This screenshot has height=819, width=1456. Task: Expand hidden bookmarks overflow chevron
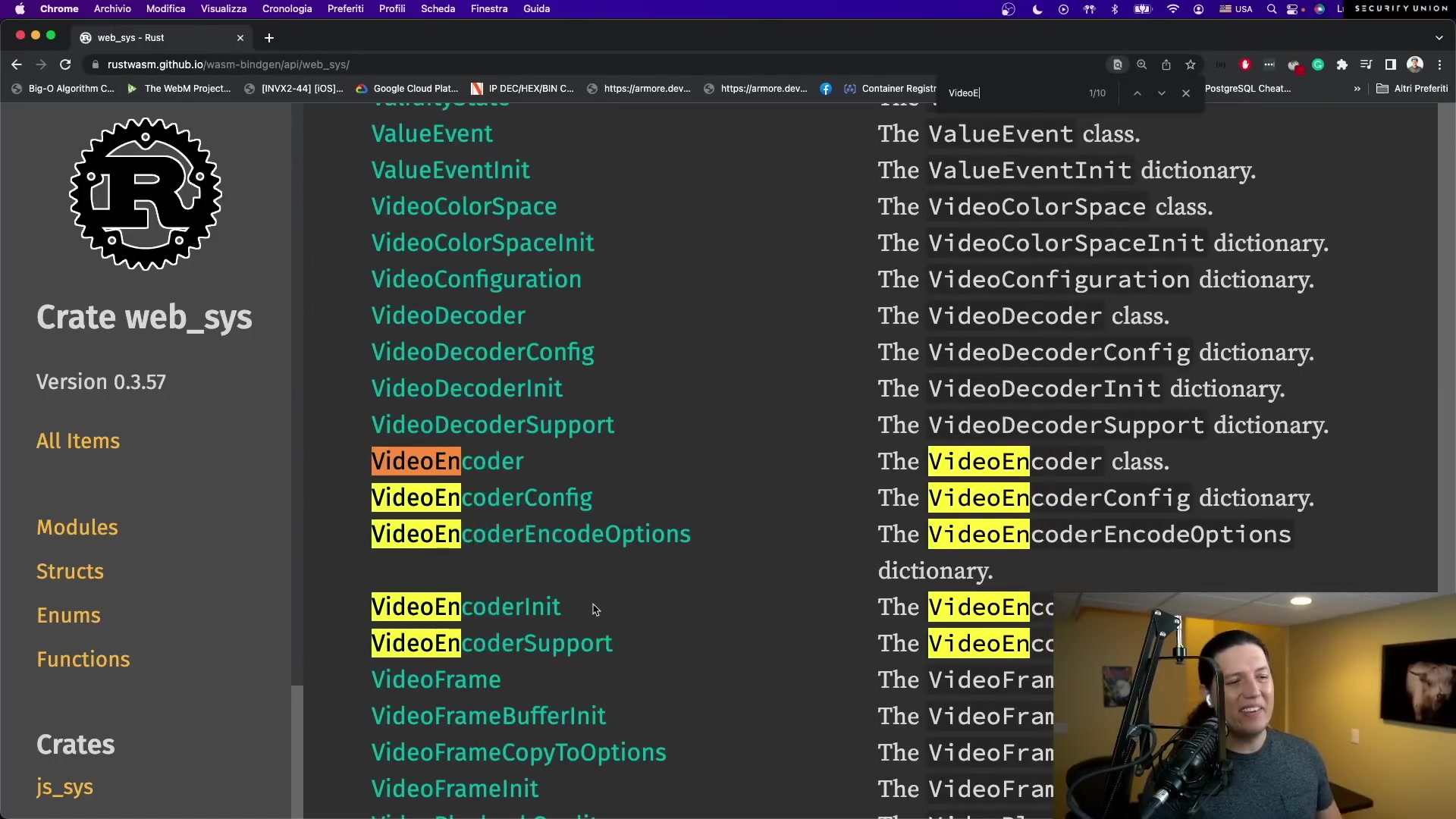[x=1357, y=89]
